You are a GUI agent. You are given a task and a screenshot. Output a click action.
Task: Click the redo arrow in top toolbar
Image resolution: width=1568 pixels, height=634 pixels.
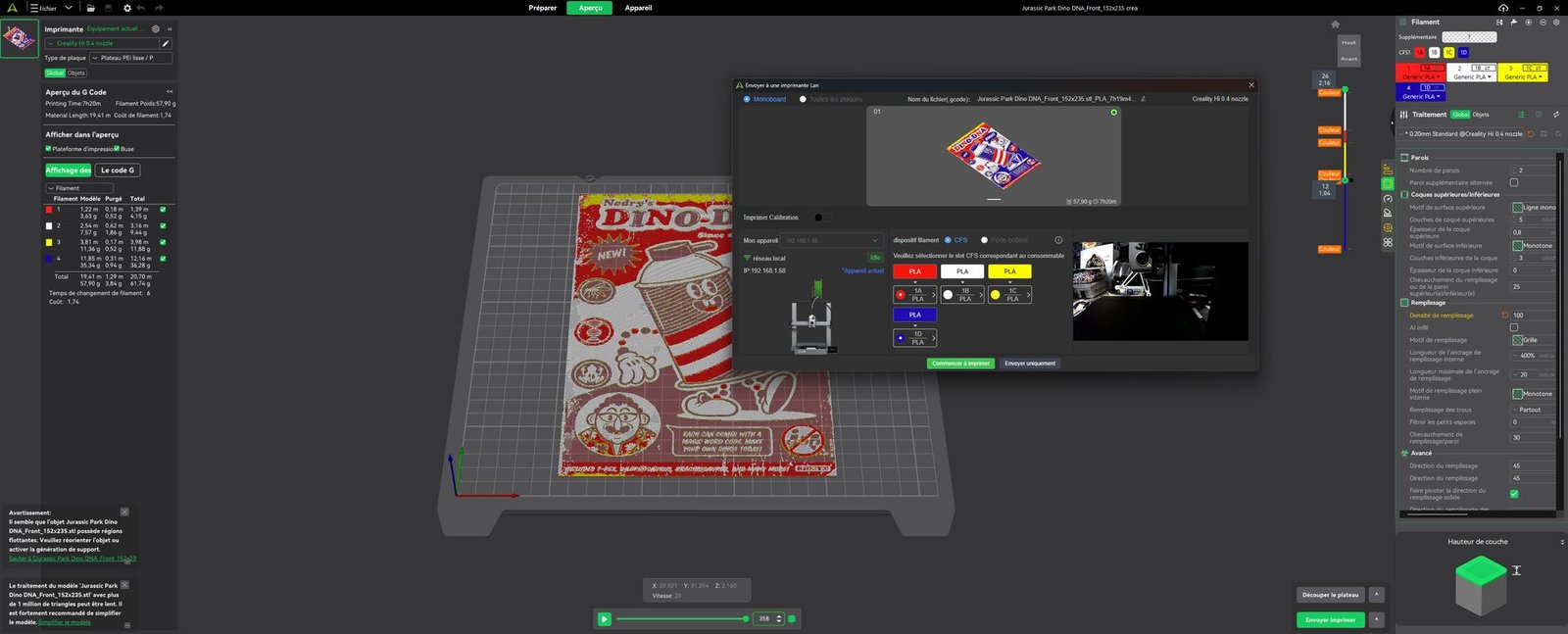coord(159,8)
